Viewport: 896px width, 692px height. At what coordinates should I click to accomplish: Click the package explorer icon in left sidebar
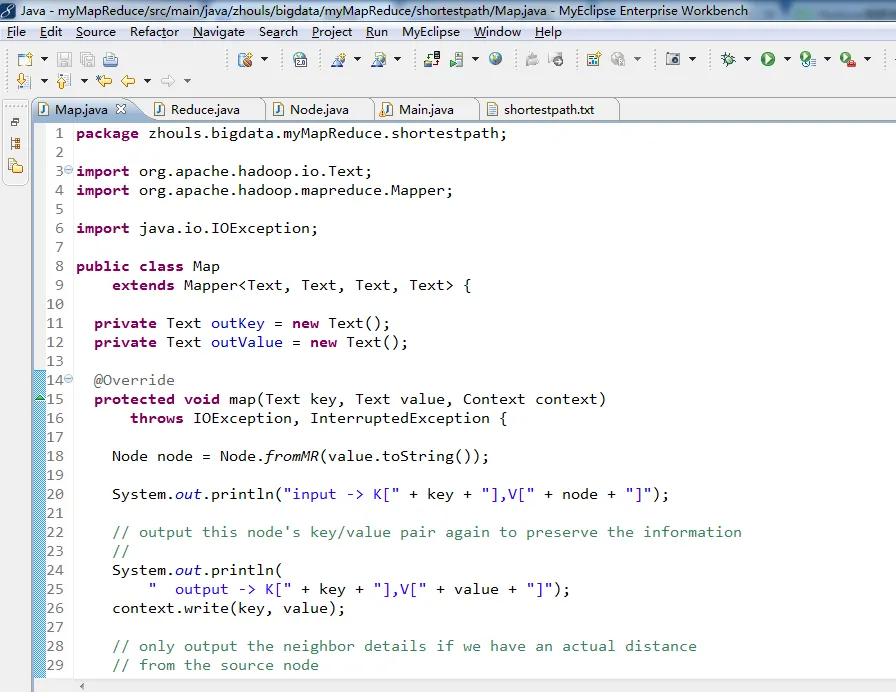click(15, 166)
